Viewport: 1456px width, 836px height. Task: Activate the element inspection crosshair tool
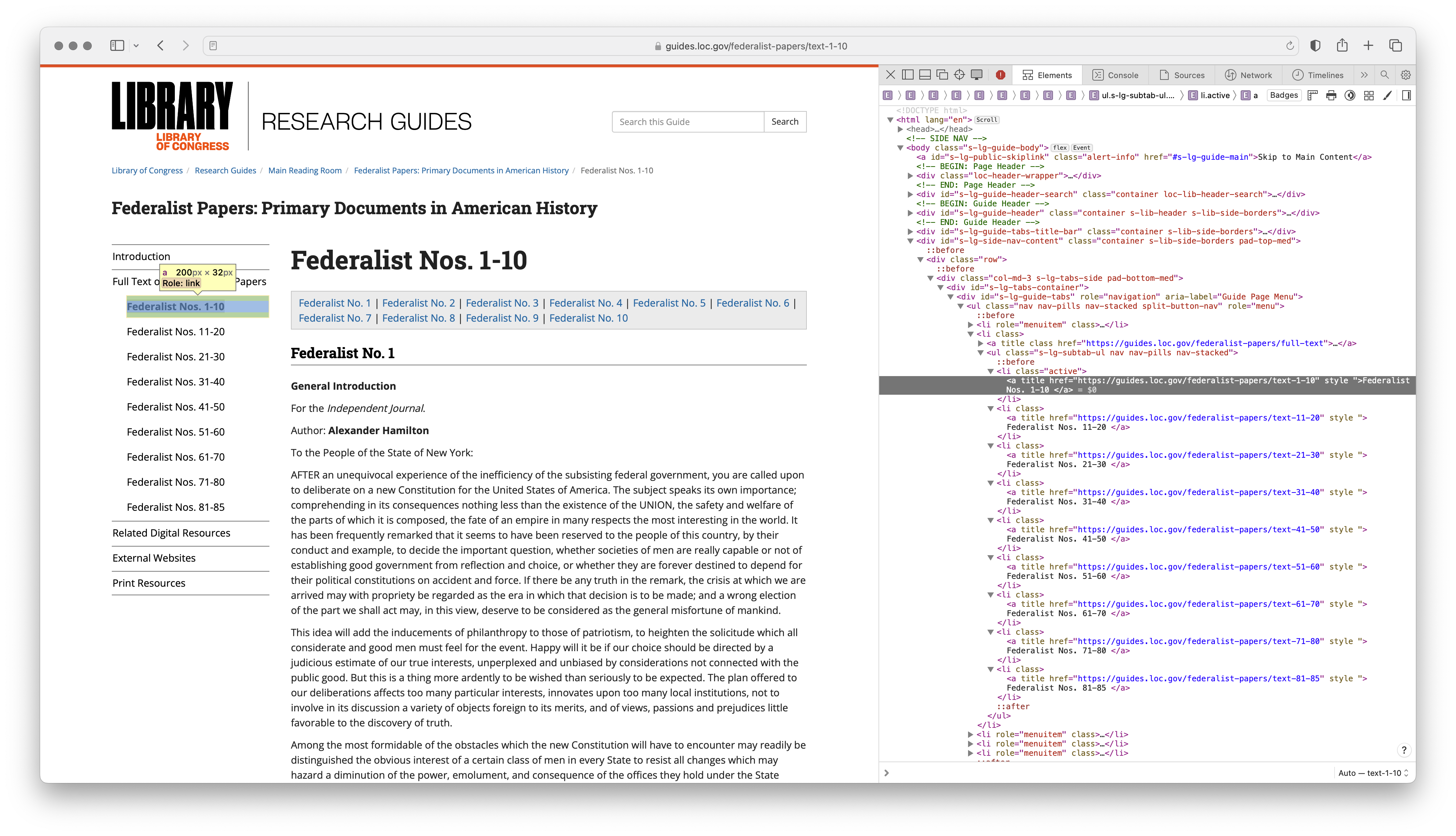pyautogui.click(x=959, y=75)
